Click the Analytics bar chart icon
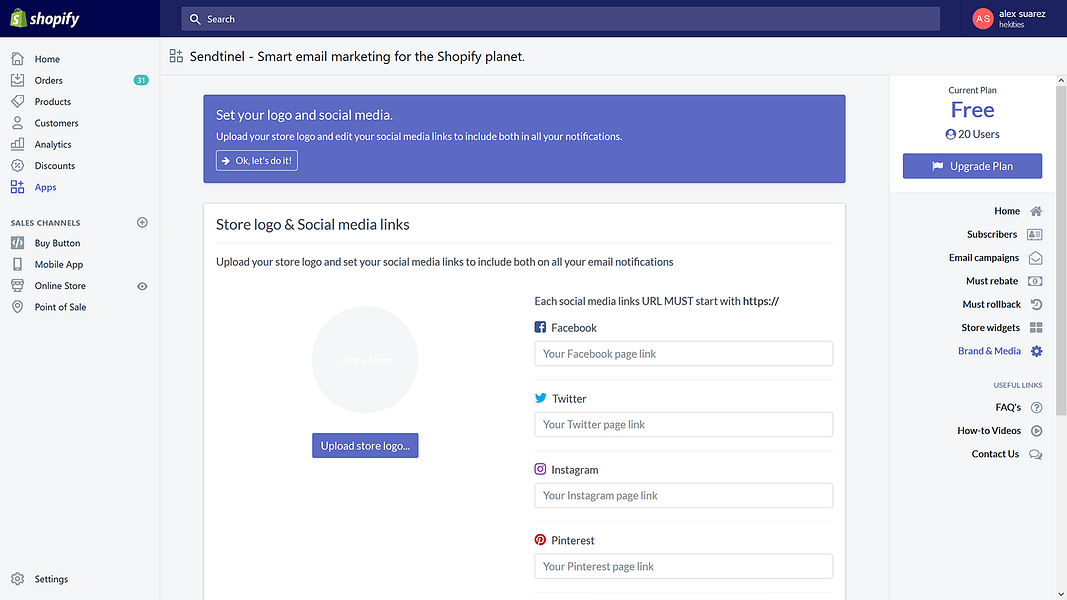Image resolution: width=1067 pixels, height=600 pixels. click(18, 144)
